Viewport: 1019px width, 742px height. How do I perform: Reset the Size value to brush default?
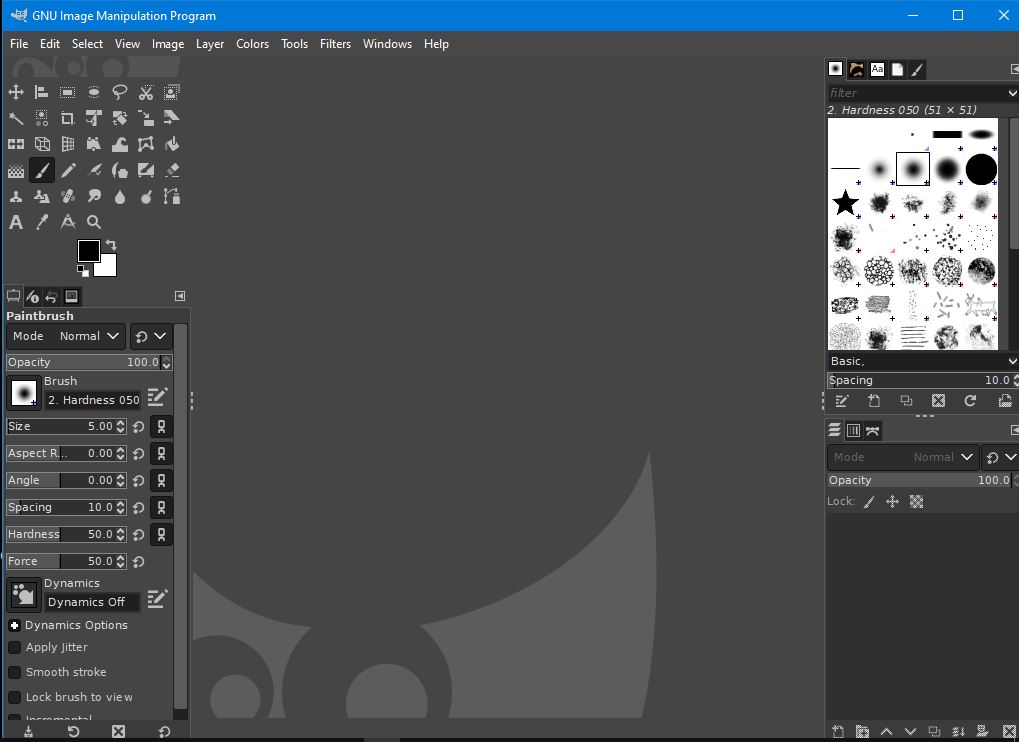138,427
